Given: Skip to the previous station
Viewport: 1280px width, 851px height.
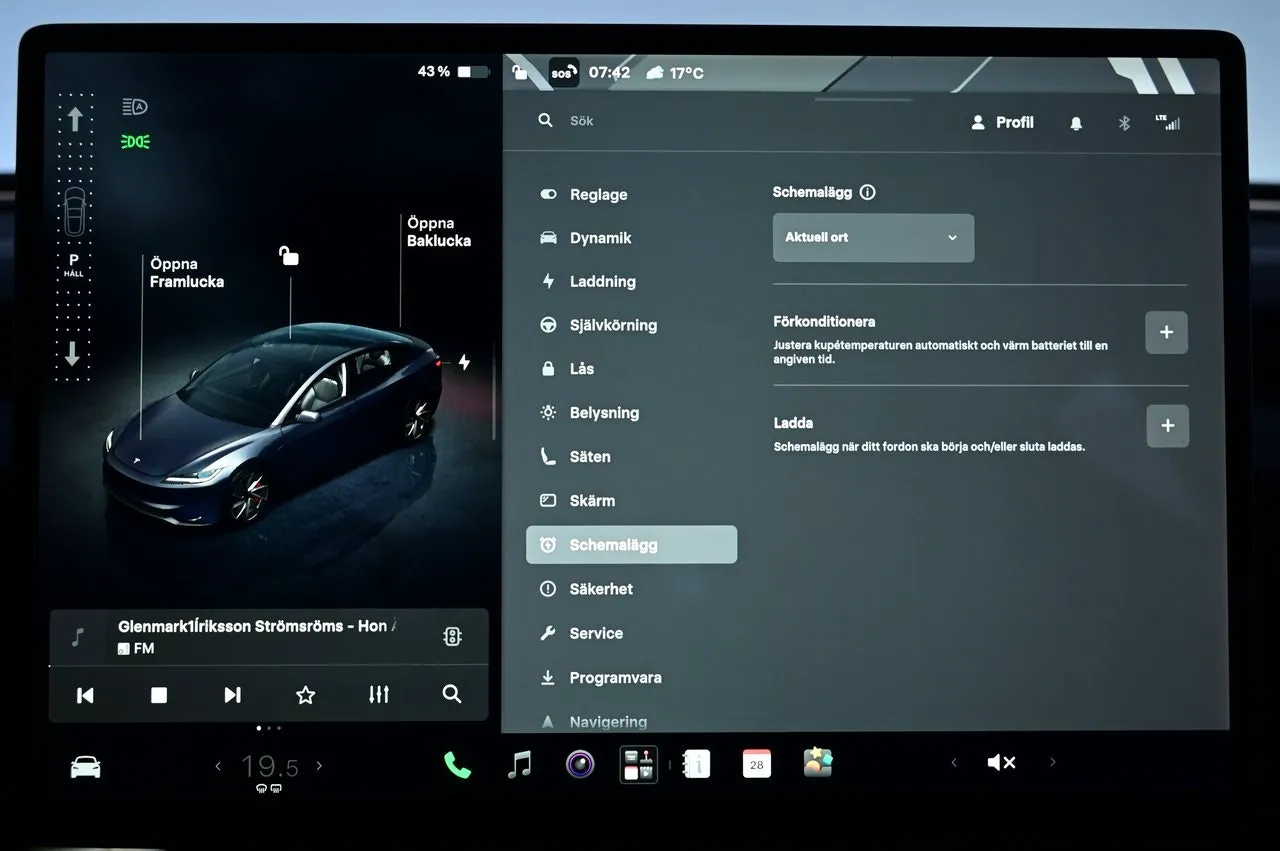Looking at the screenshot, I should [85, 695].
